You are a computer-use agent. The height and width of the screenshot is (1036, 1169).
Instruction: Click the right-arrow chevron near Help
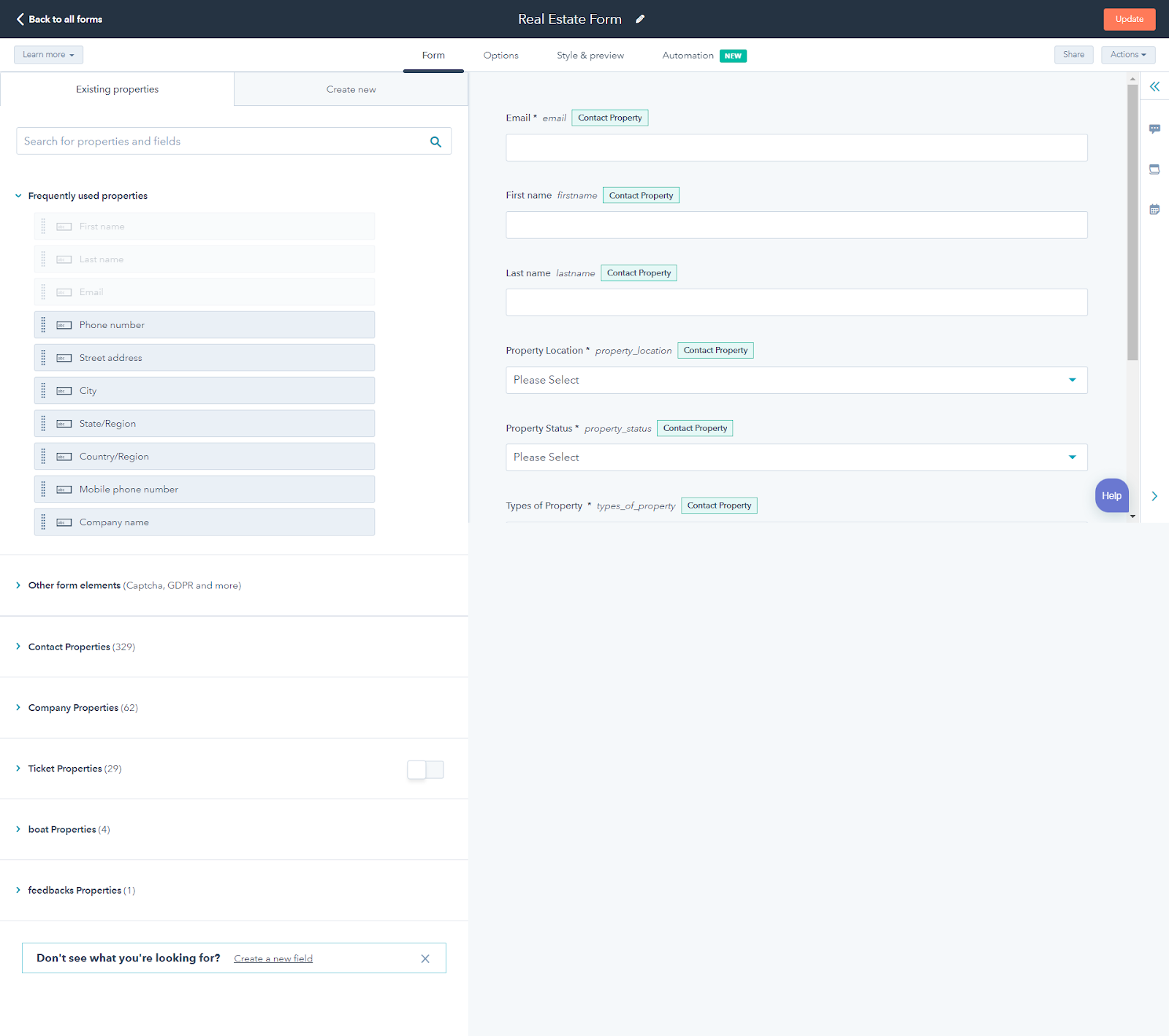click(1154, 495)
